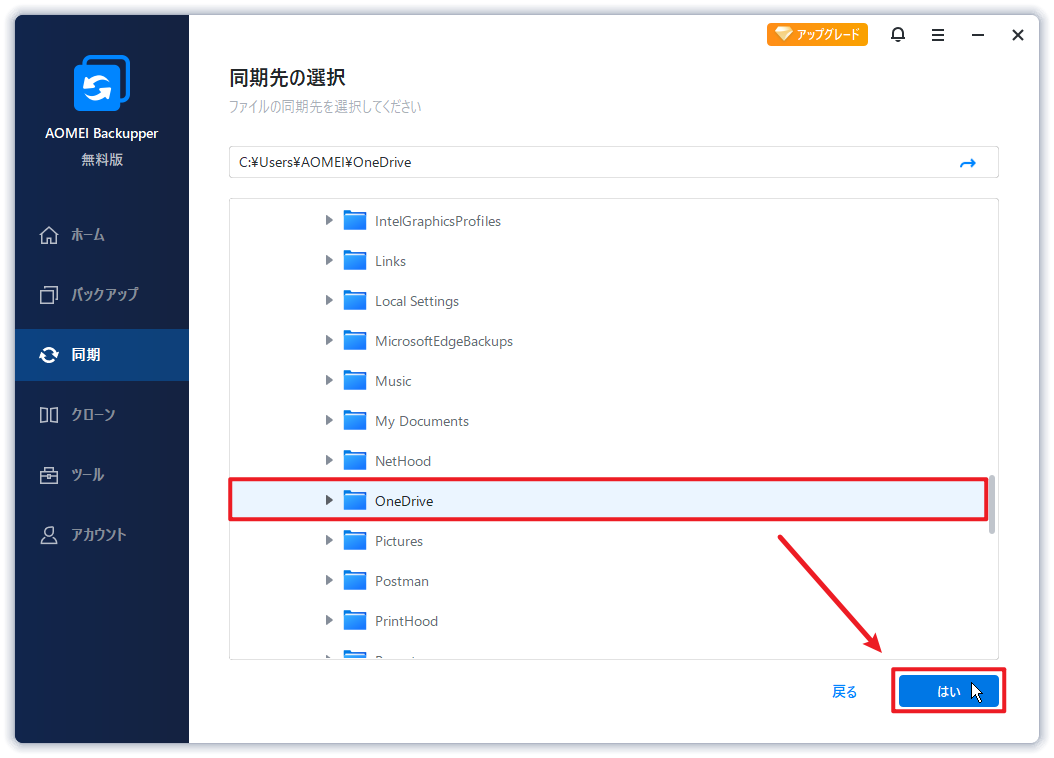Click the NetHood folder icon
Viewport: 1054px width, 758px height.
(x=355, y=460)
